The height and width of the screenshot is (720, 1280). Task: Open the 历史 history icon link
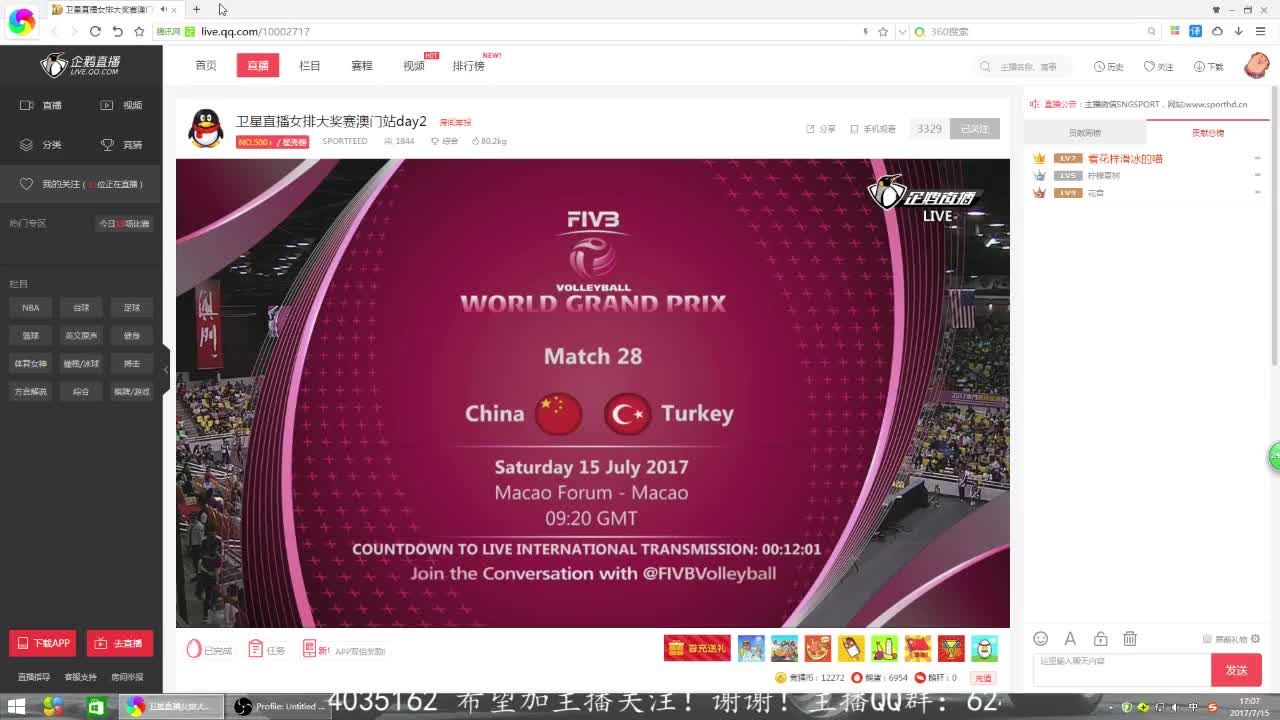[1108, 67]
